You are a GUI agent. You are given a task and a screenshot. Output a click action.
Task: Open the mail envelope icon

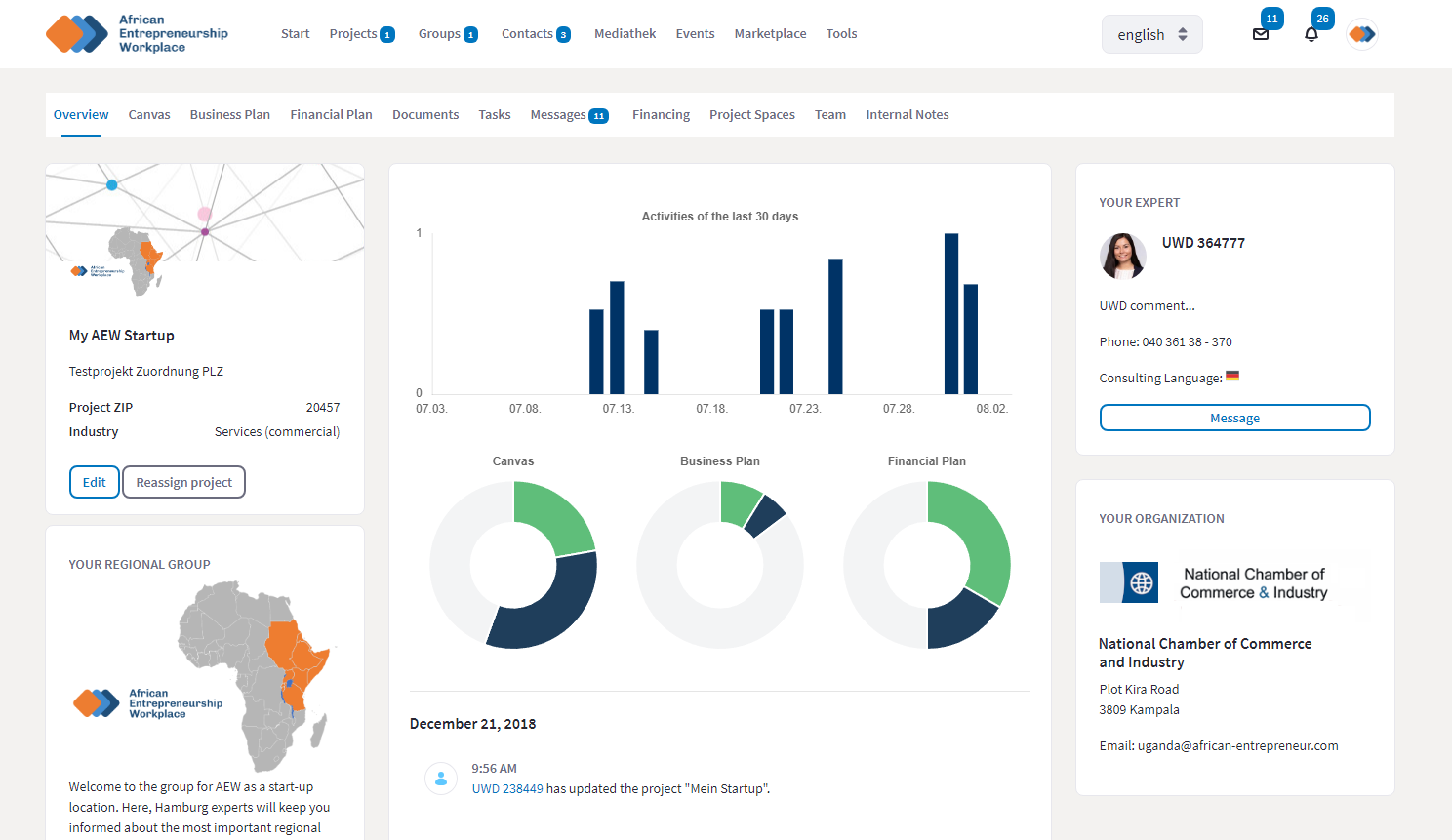[1260, 34]
